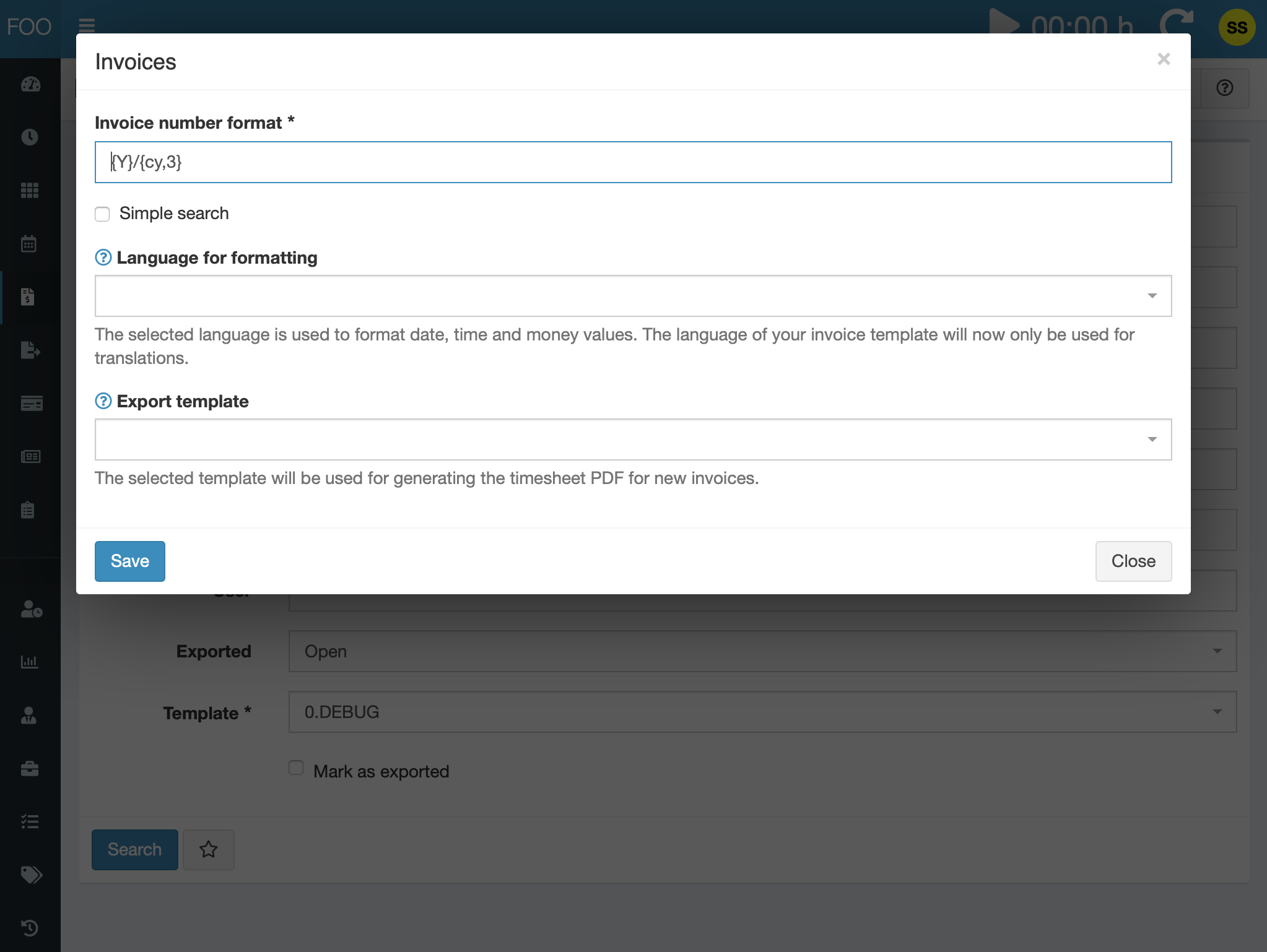Focus the Invoice number format field

[x=633, y=162]
